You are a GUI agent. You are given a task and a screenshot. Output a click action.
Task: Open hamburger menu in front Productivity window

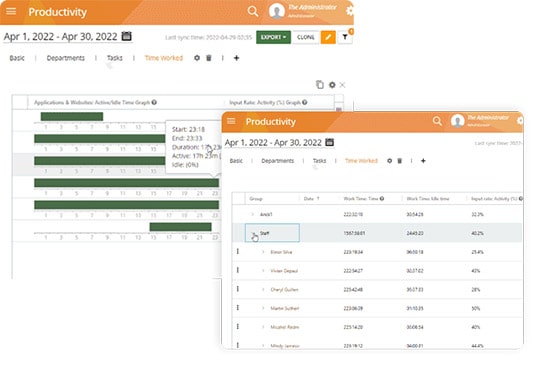[231, 121]
